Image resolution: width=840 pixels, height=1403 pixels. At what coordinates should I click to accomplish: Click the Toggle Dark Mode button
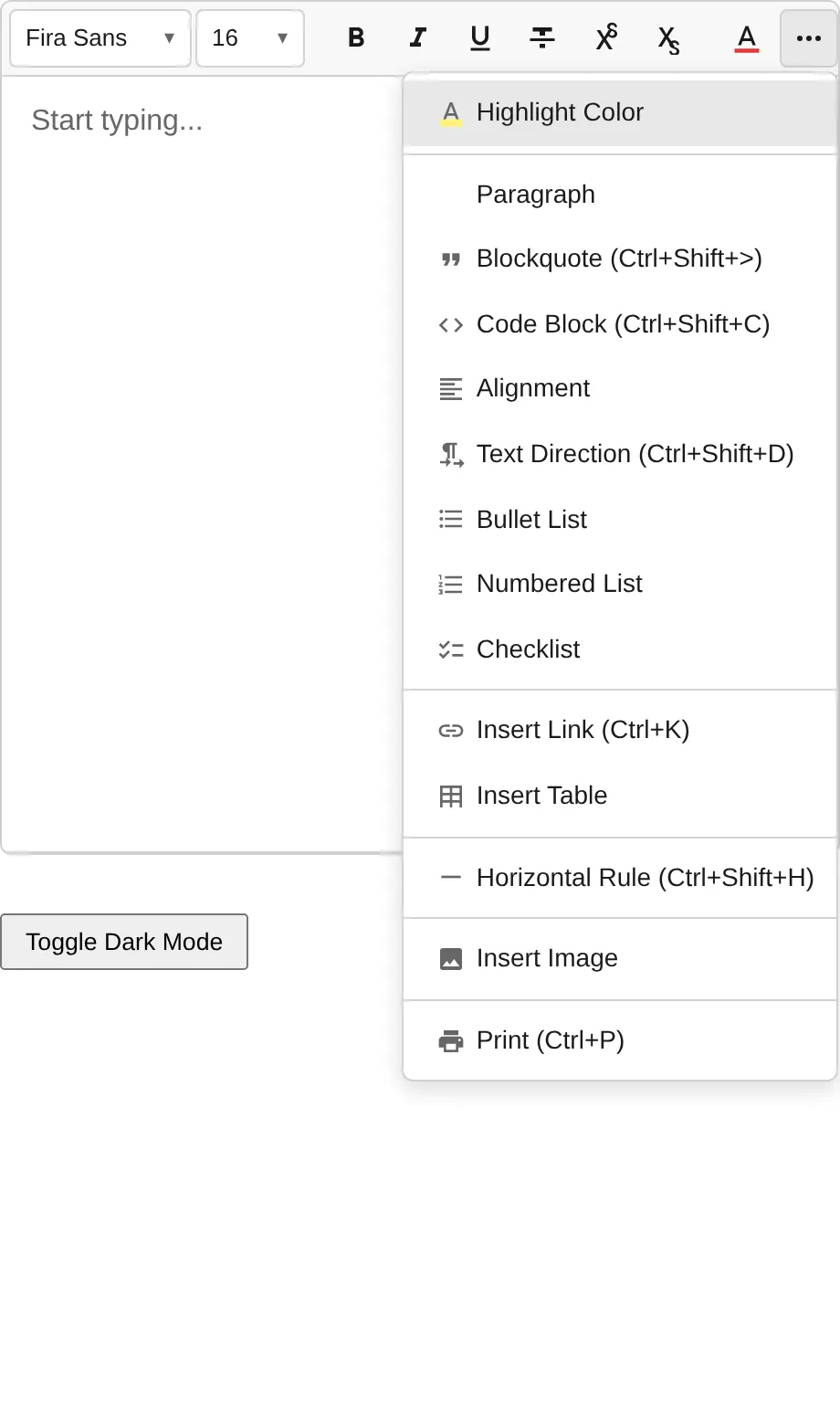[124, 941]
